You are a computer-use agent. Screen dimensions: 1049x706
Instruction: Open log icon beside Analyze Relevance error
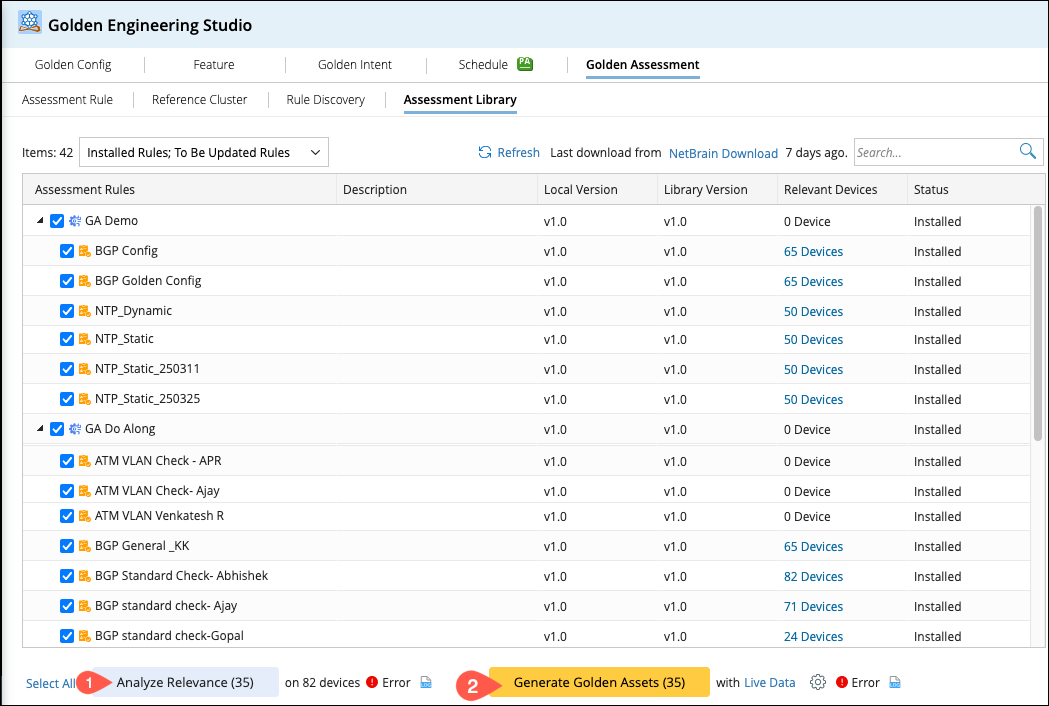coord(426,683)
